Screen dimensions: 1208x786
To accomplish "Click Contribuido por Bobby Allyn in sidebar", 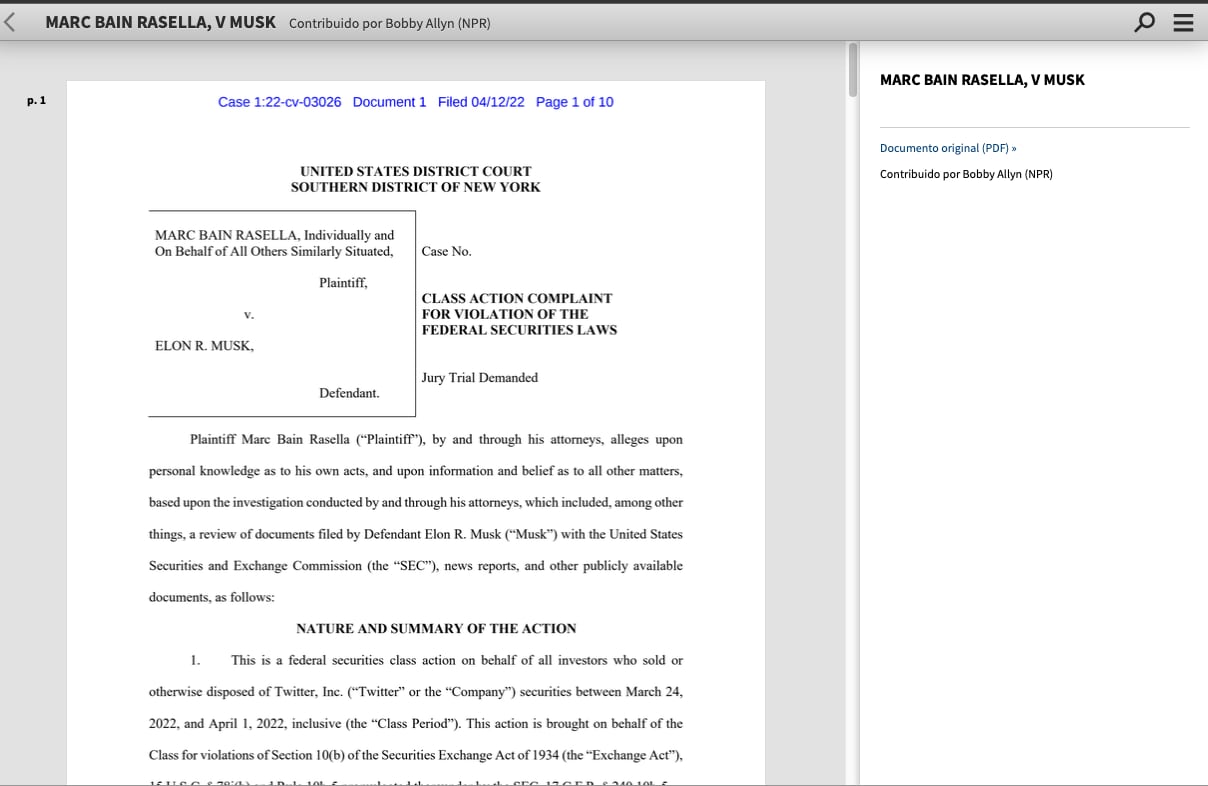I will (x=965, y=174).
